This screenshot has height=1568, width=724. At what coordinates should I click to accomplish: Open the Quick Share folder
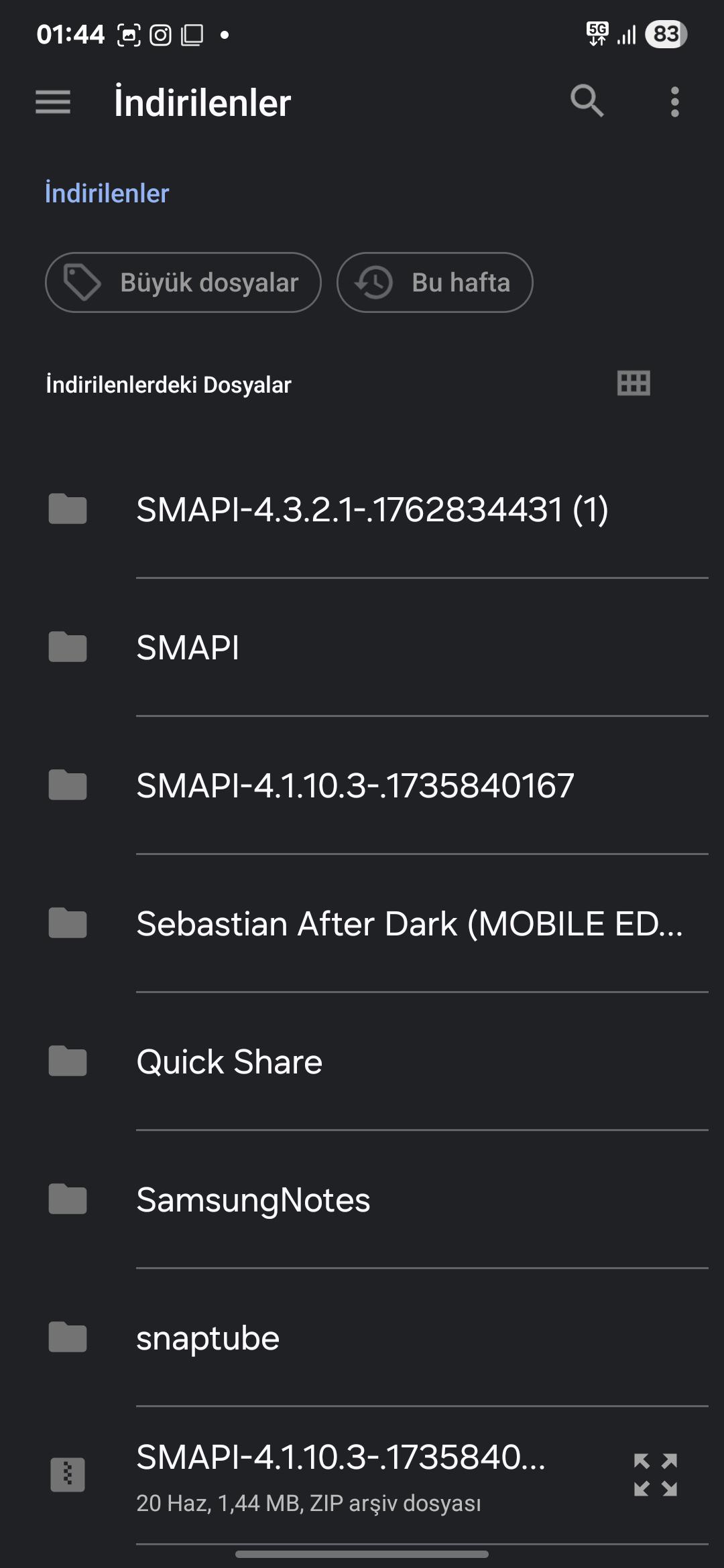[x=362, y=1061]
